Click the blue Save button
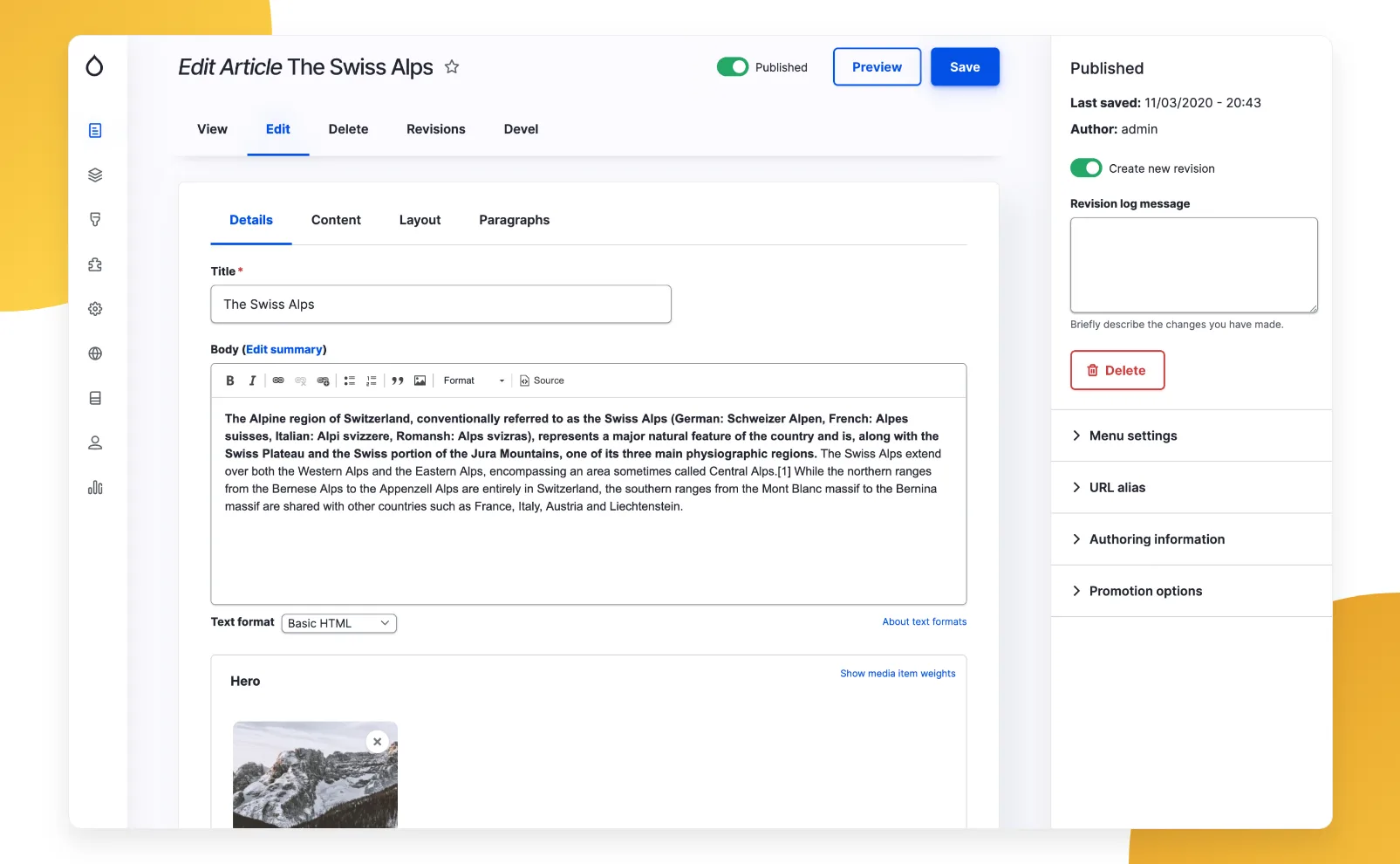 965,67
